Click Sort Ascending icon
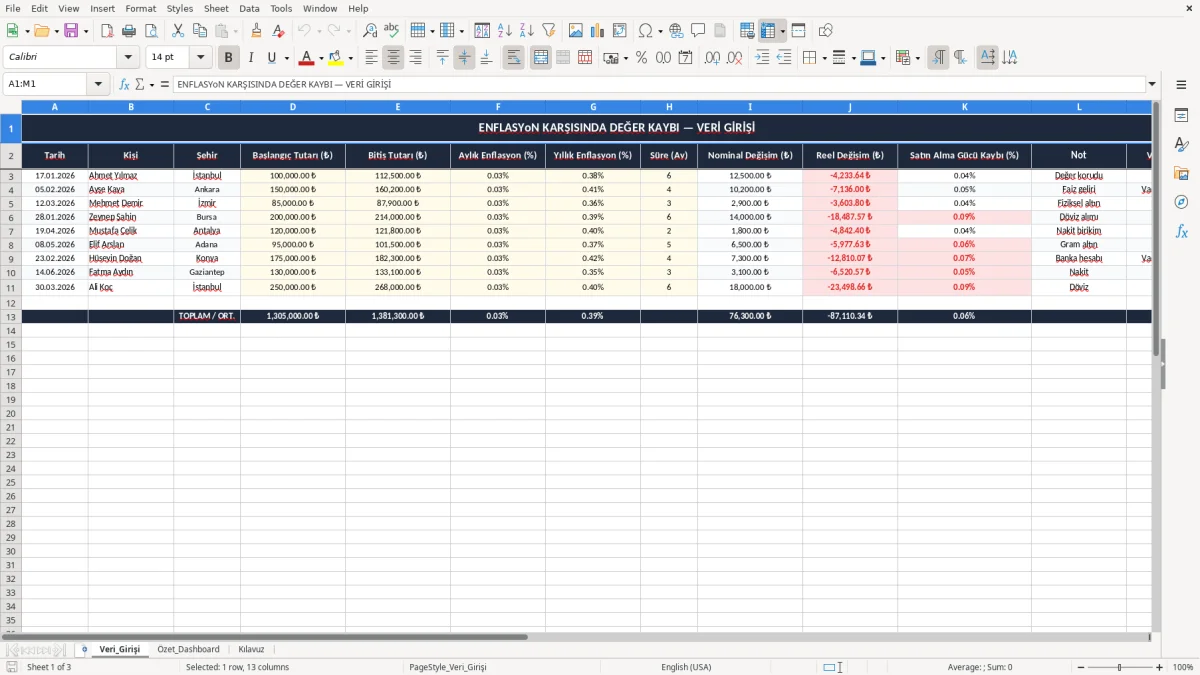Screen dimensions: 1200x675 505,31
